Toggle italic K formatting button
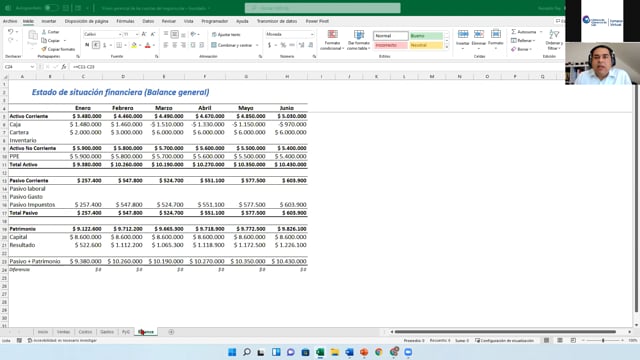The width and height of the screenshot is (640, 360). 96,45
